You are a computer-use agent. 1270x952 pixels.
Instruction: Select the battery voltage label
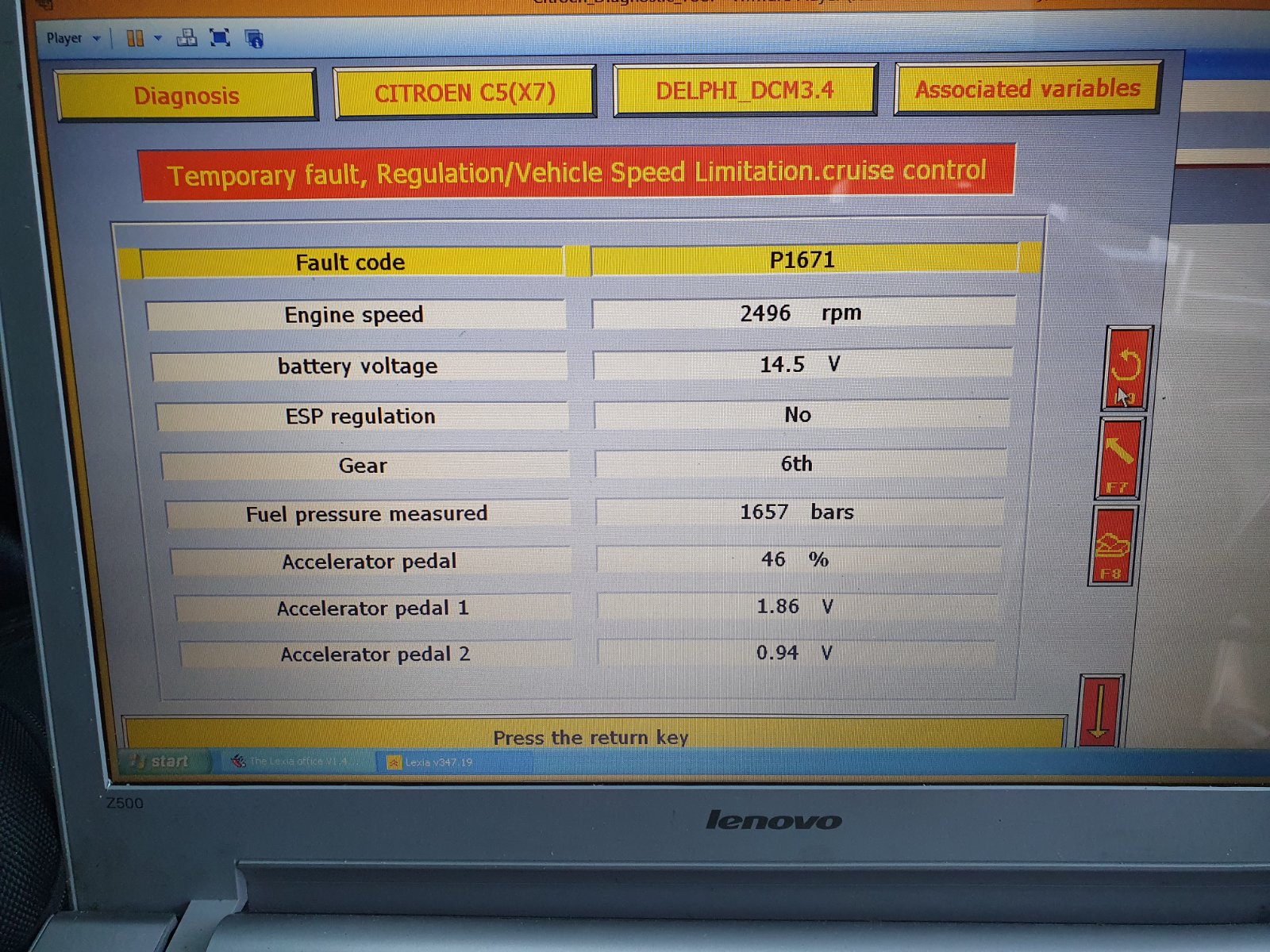tap(359, 366)
